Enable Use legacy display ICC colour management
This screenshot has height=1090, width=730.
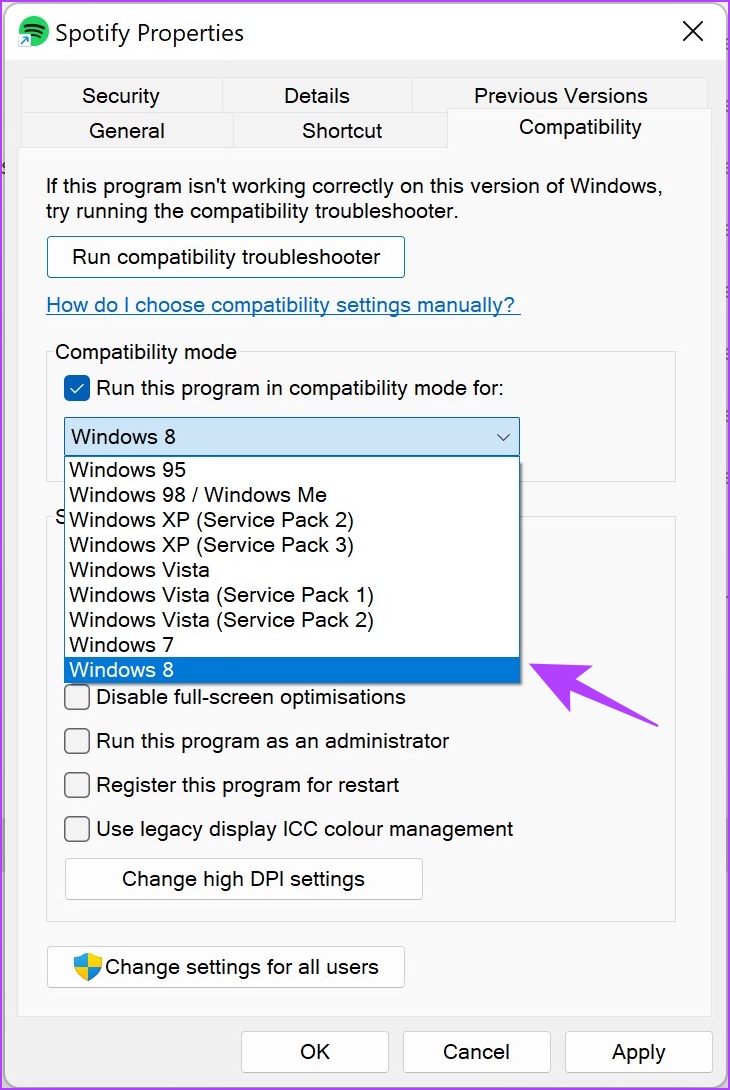77,829
